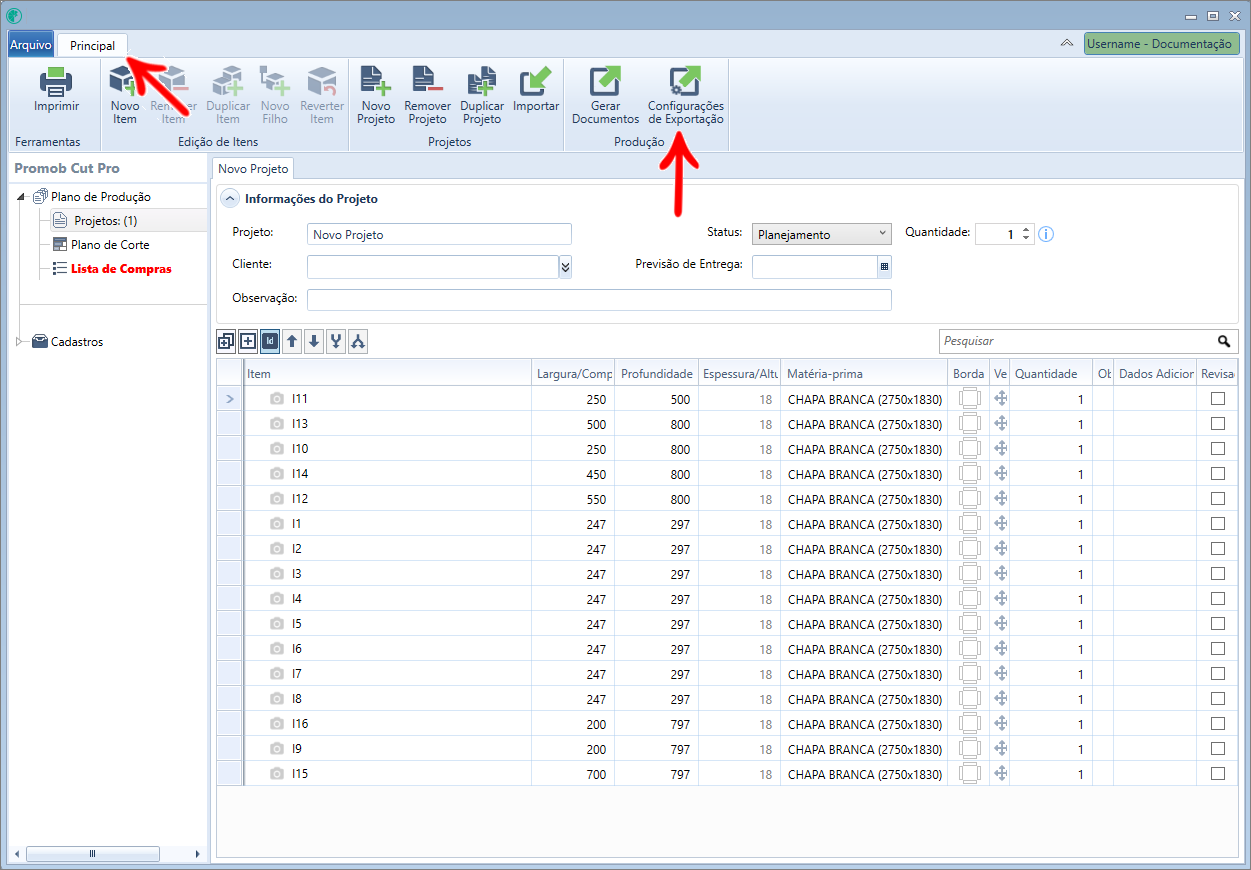Enable the checkbox for item I15
This screenshot has height=870, width=1251.
pos(1217,773)
